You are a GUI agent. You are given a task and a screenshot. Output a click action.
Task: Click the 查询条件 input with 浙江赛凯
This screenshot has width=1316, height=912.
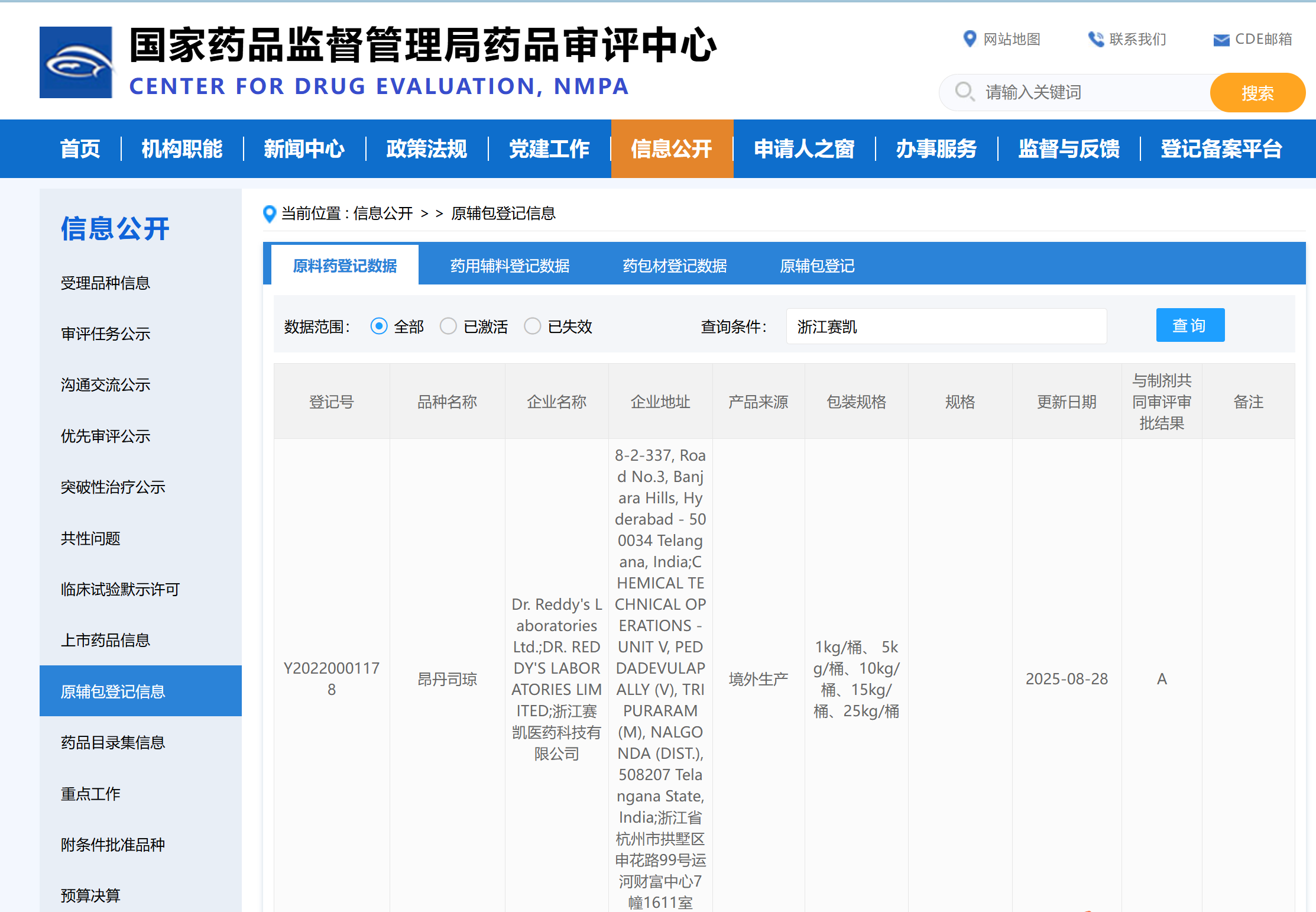point(946,326)
